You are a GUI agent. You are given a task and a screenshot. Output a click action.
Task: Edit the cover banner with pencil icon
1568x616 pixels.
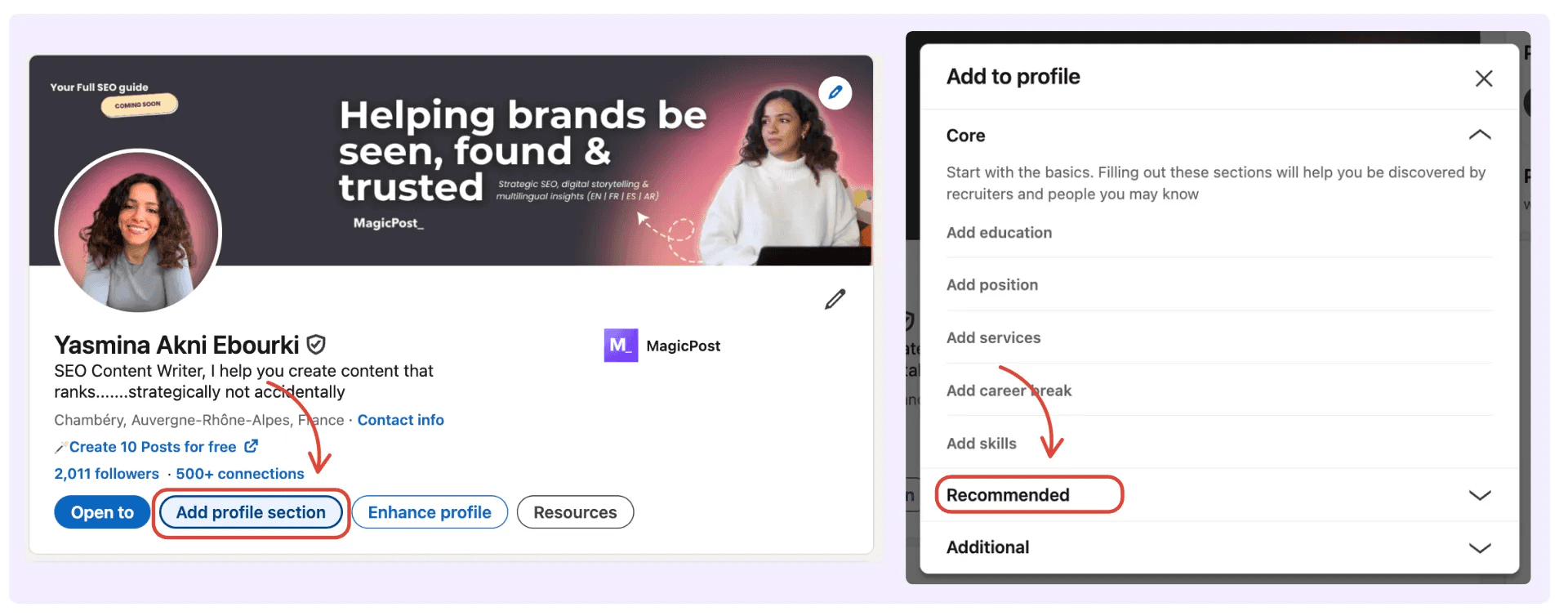tap(835, 92)
